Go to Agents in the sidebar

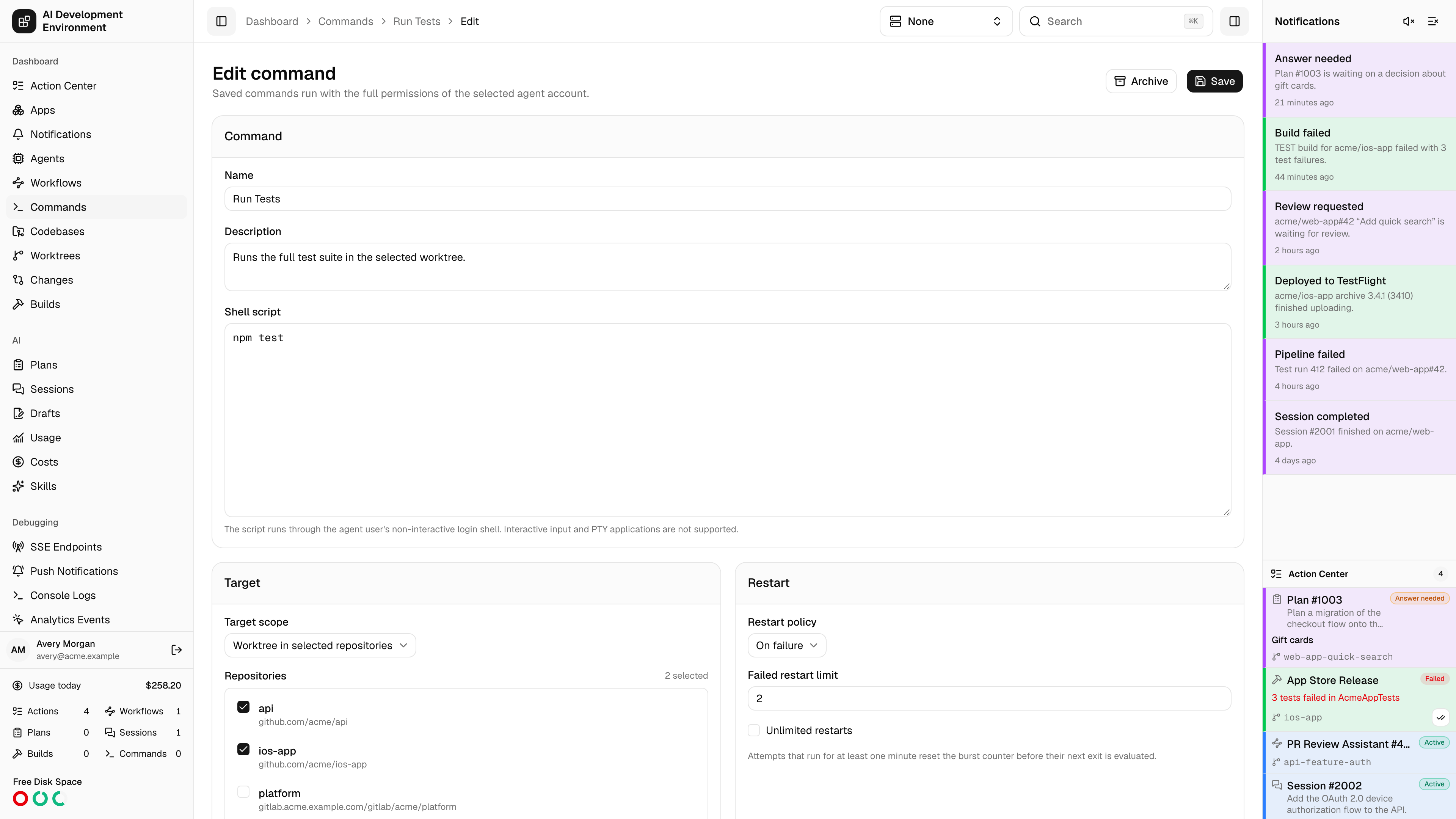click(x=97, y=159)
